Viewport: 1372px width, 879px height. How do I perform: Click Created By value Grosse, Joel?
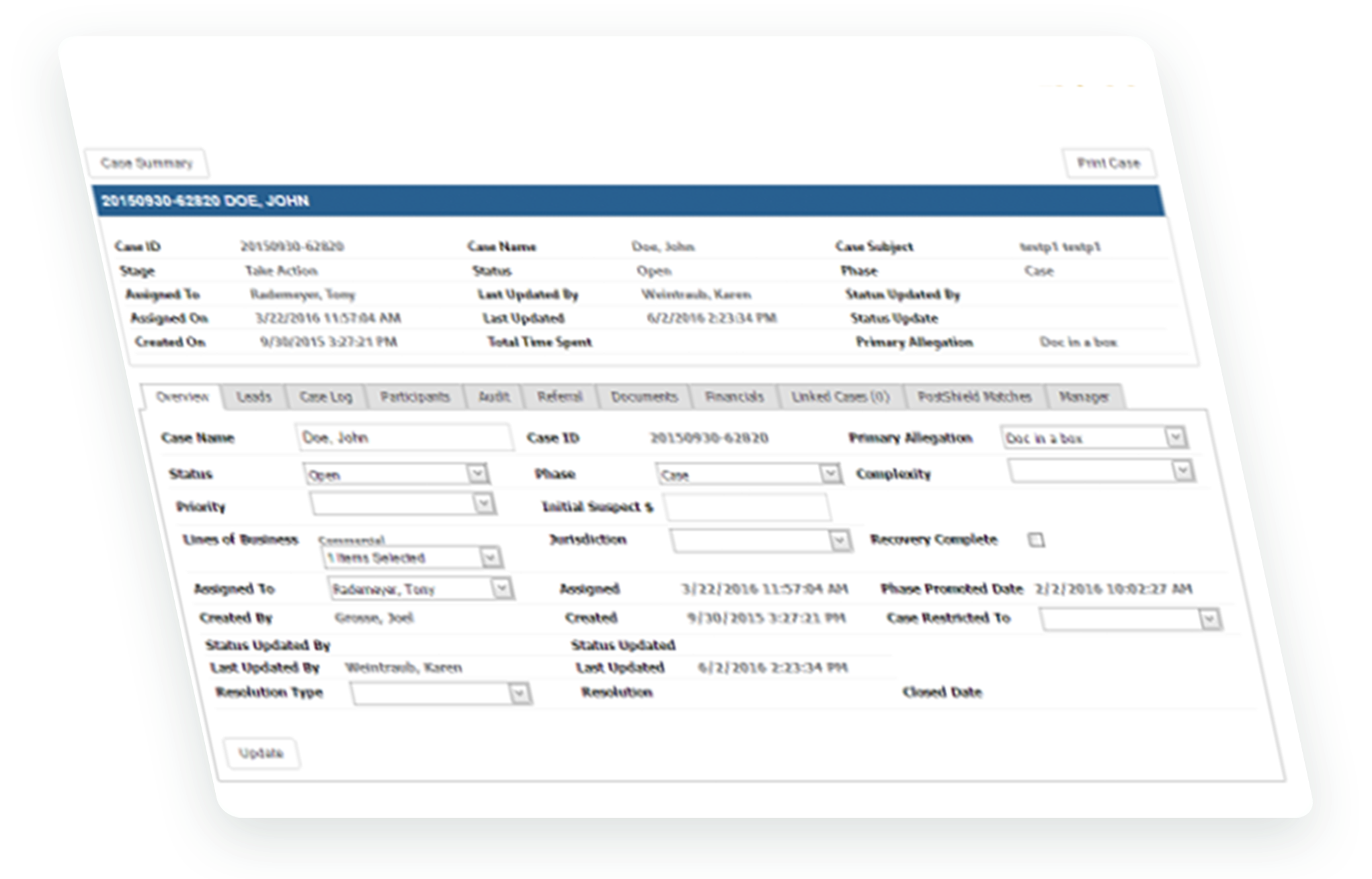click(374, 618)
